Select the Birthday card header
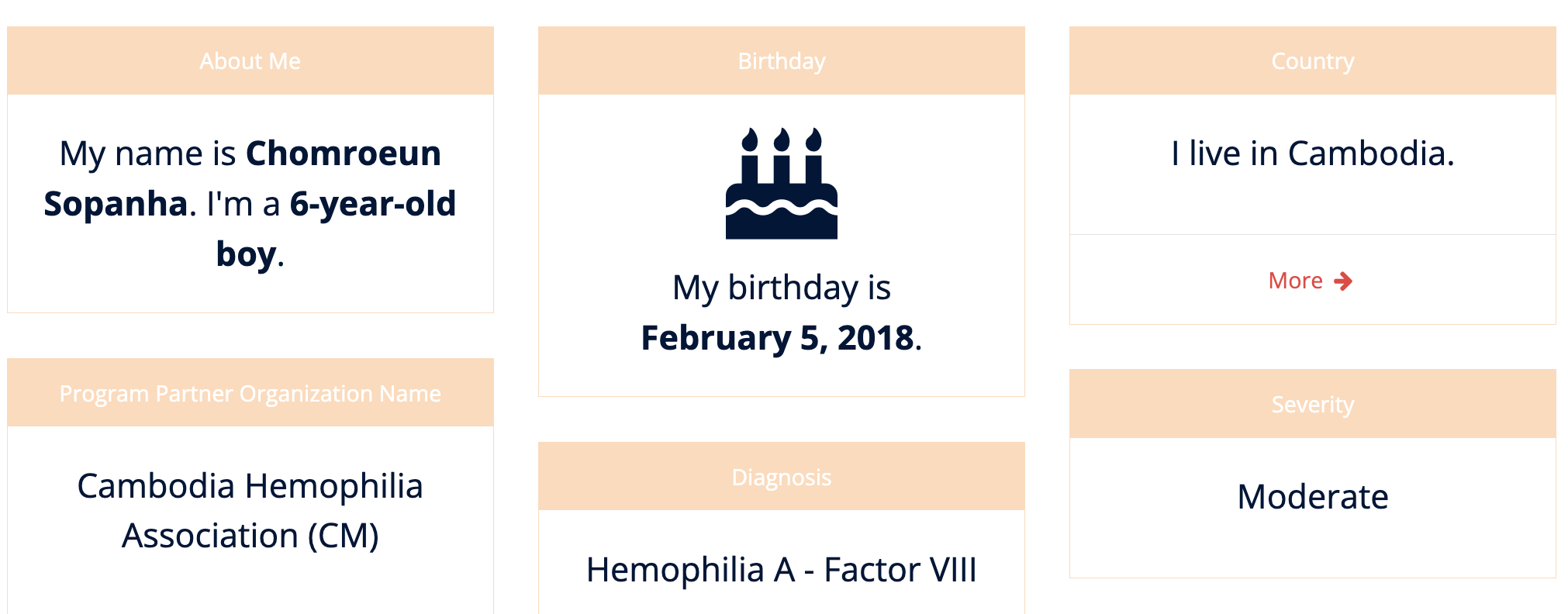1568x614 pixels. [781, 61]
